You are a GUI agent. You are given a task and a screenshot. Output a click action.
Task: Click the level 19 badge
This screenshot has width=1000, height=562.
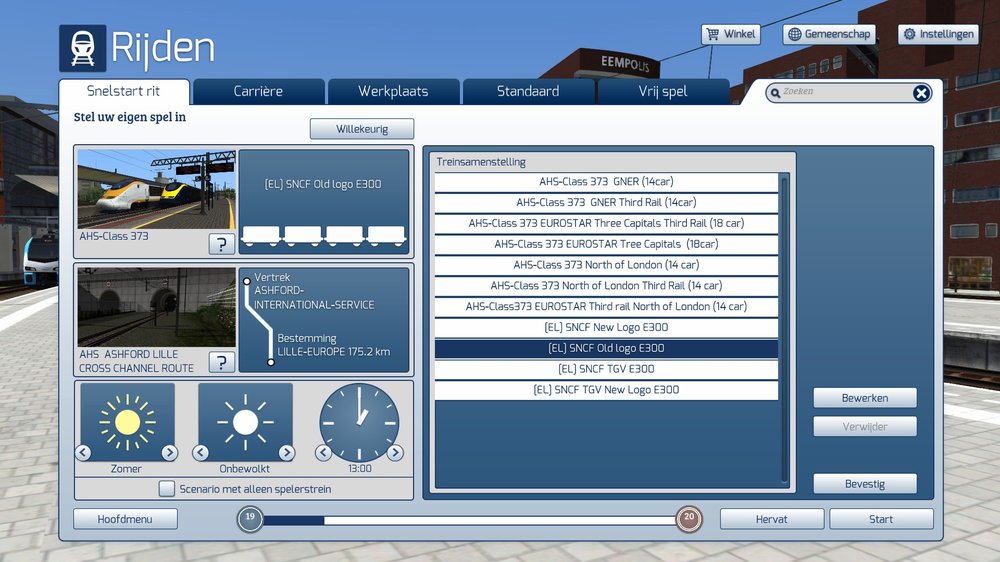pyautogui.click(x=250, y=519)
